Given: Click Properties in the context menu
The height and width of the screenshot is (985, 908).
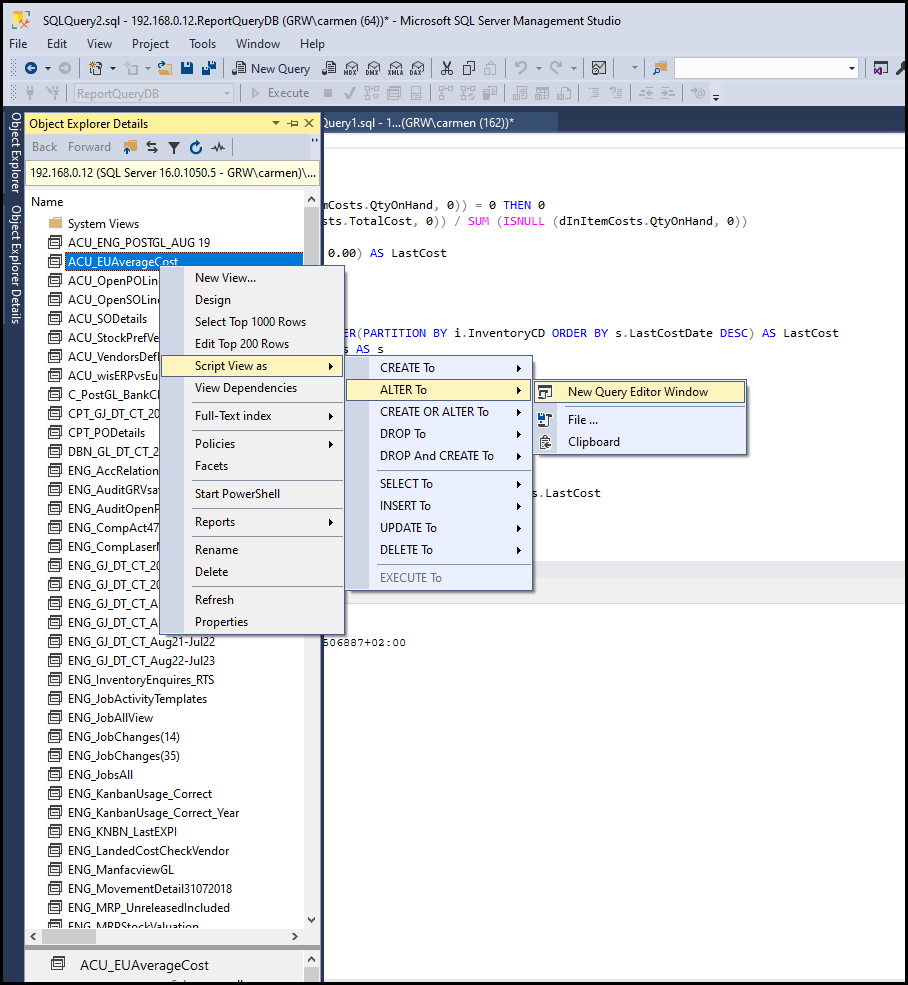Looking at the screenshot, I should click(x=221, y=622).
